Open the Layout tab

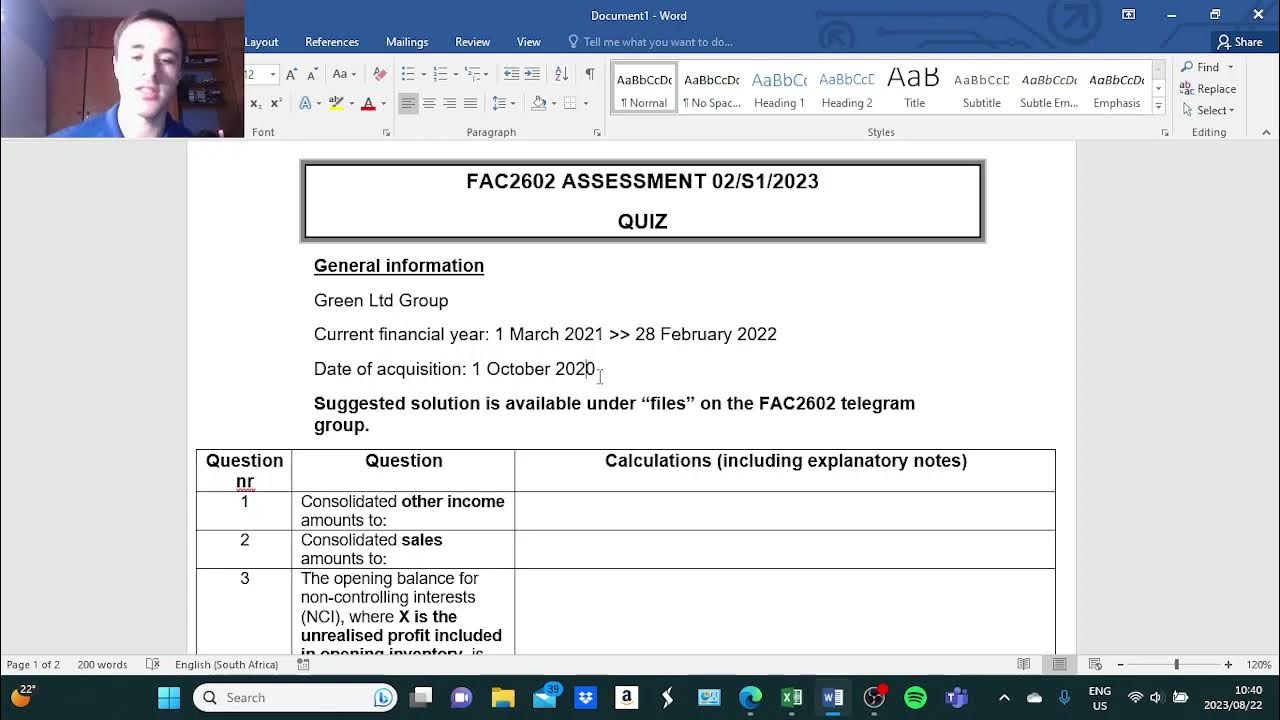pyautogui.click(x=262, y=42)
